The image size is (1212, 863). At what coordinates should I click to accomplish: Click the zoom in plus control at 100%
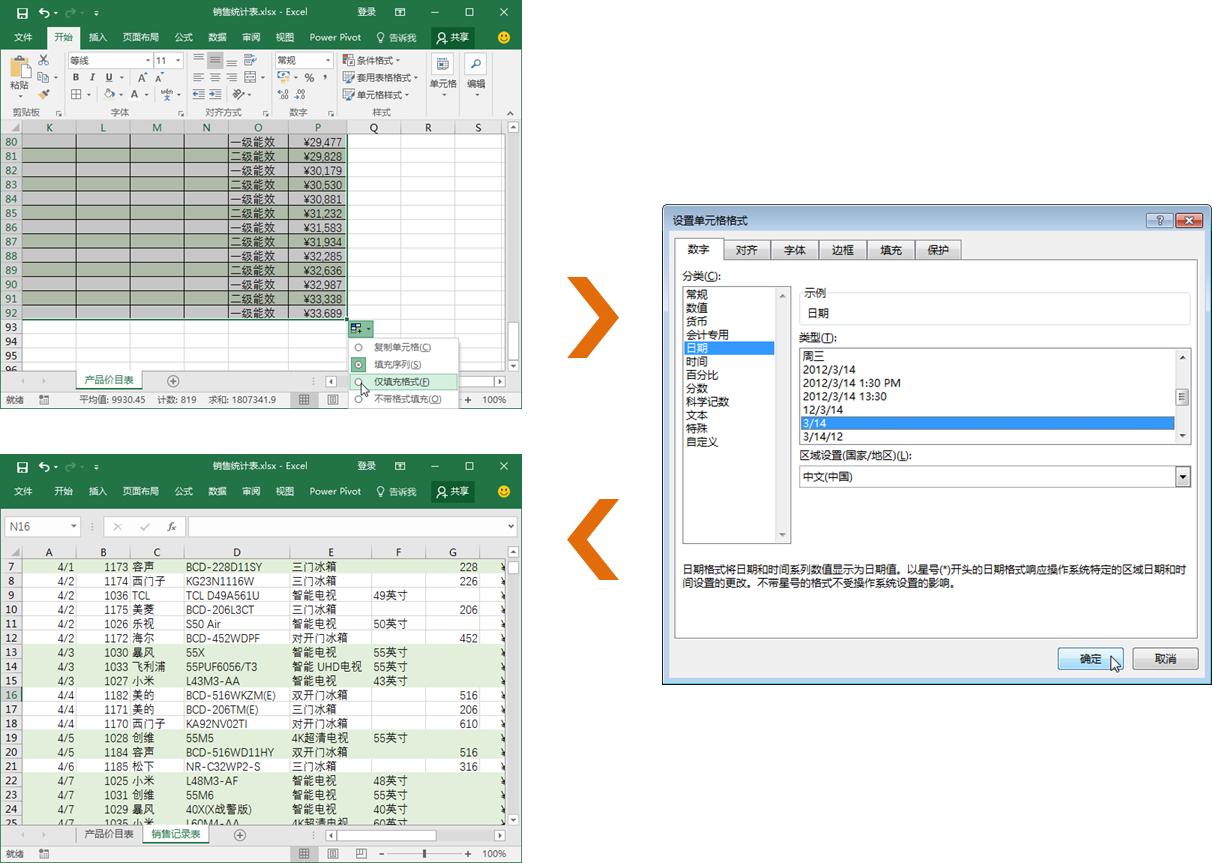(466, 853)
